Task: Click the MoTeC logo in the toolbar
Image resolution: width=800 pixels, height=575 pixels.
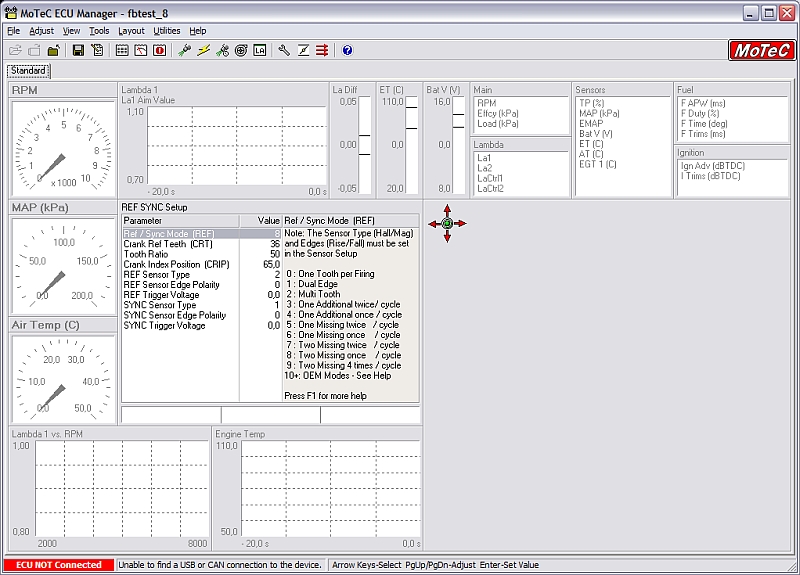Action: click(x=762, y=51)
